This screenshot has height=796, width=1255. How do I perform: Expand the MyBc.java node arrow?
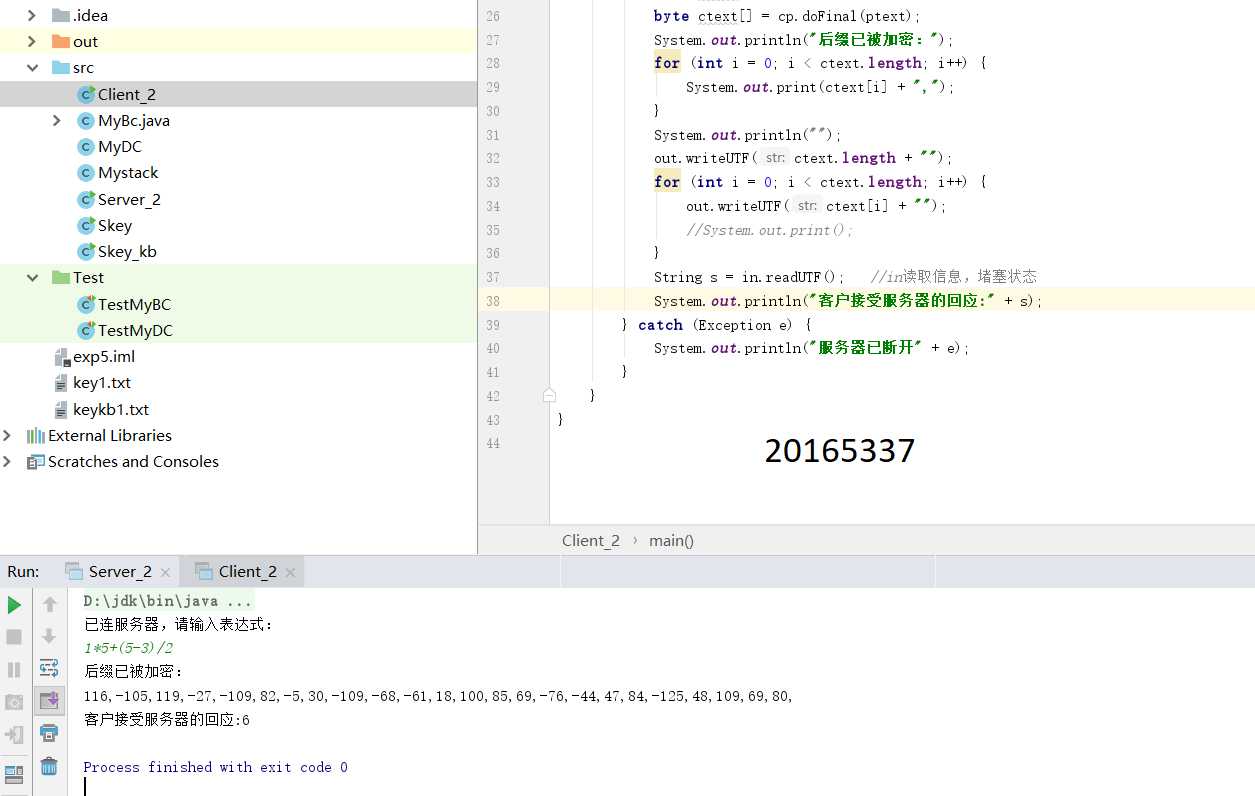tap(57, 120)
